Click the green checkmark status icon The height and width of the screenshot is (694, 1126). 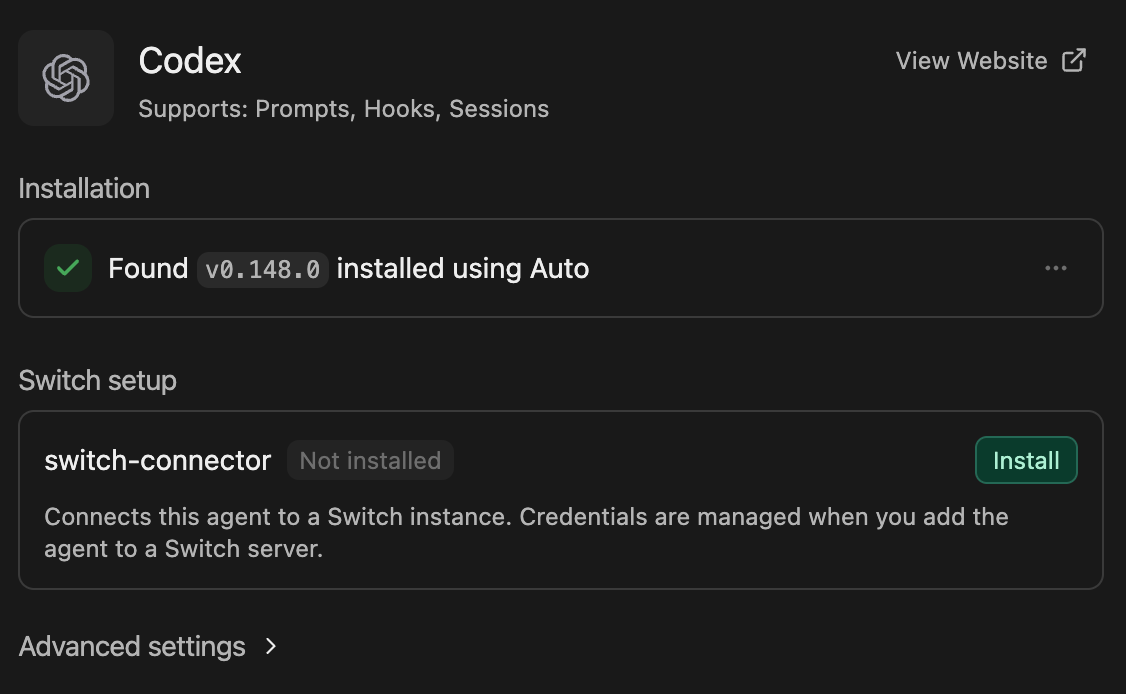click(68, 268)
